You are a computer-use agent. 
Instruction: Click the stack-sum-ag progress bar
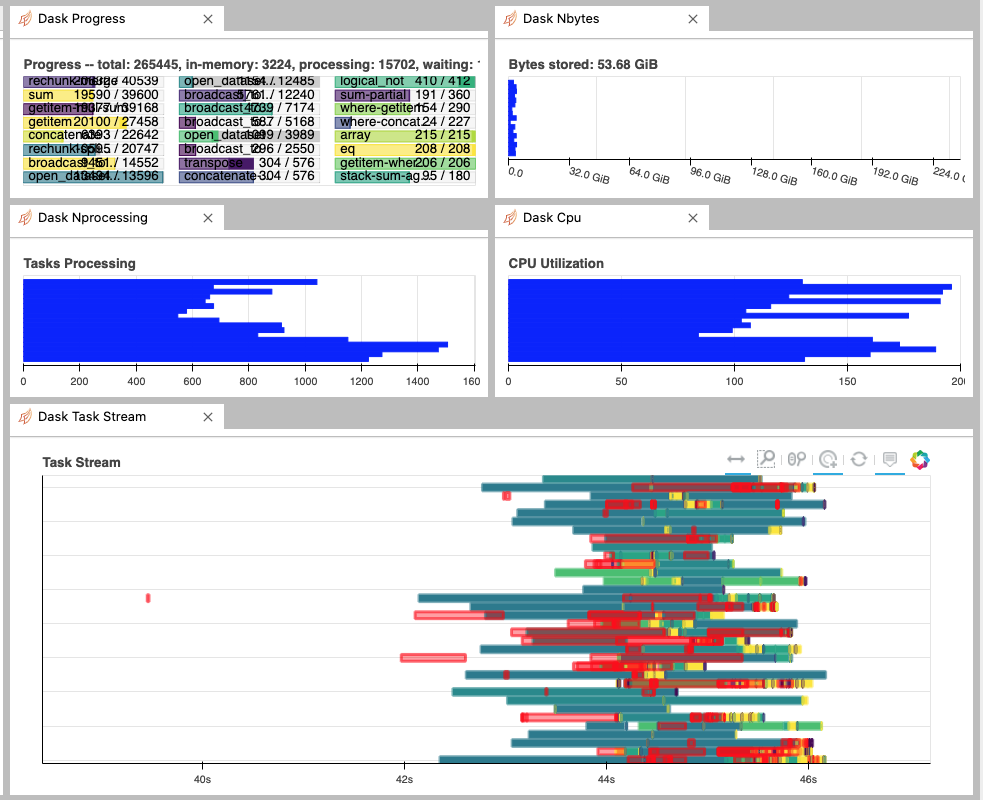[405, 176]
